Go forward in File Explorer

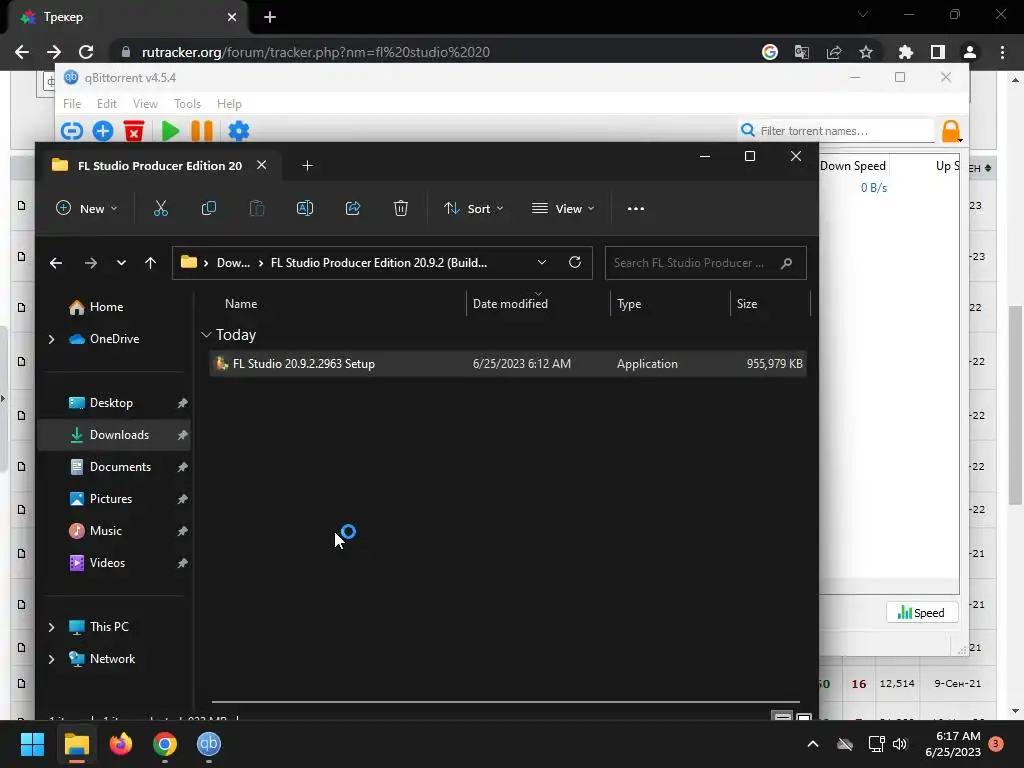coord(91,263)
